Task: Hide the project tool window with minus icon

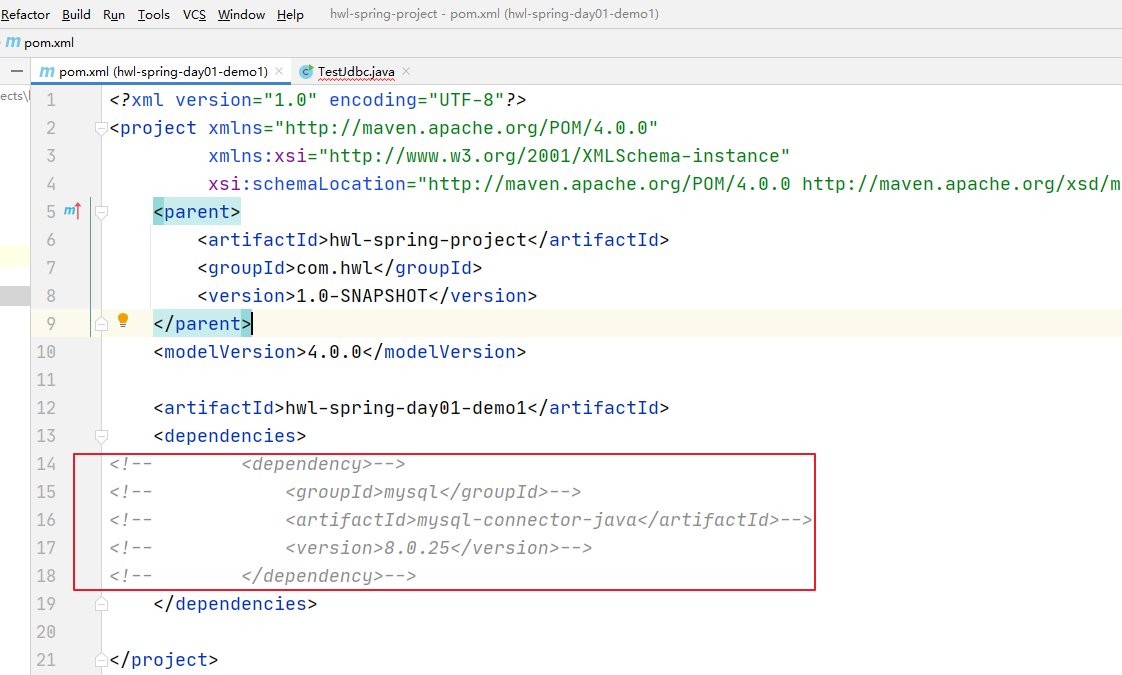Action: click(x=16, y=72)
